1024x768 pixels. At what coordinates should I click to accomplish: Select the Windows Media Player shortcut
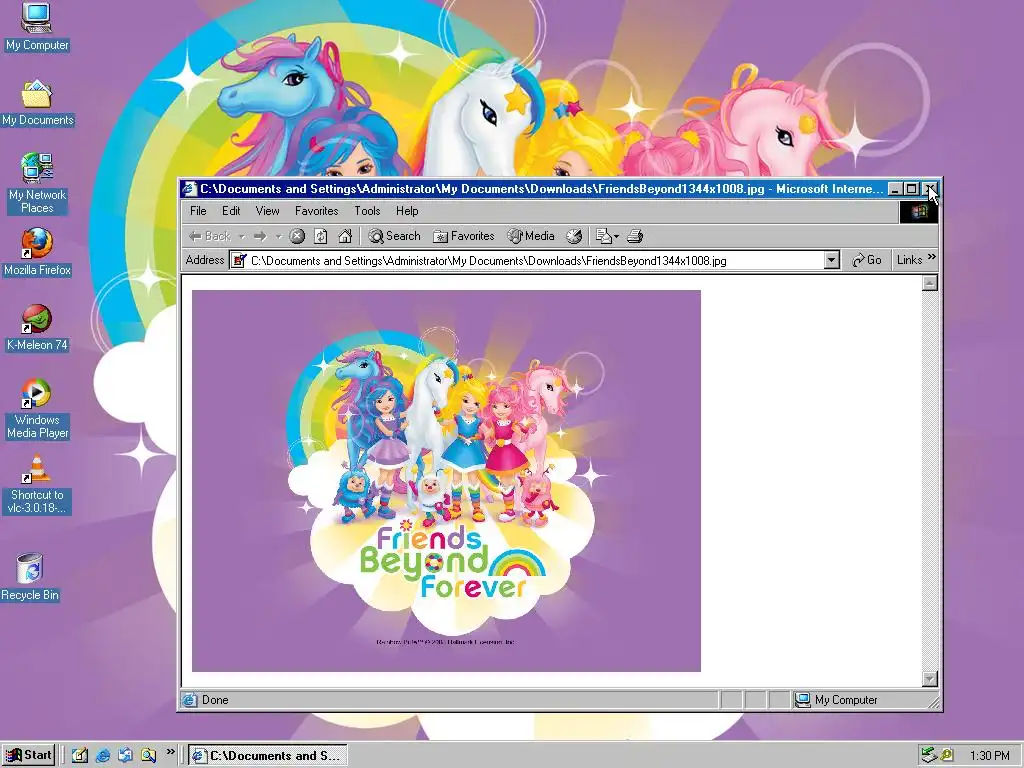[37, 409]
